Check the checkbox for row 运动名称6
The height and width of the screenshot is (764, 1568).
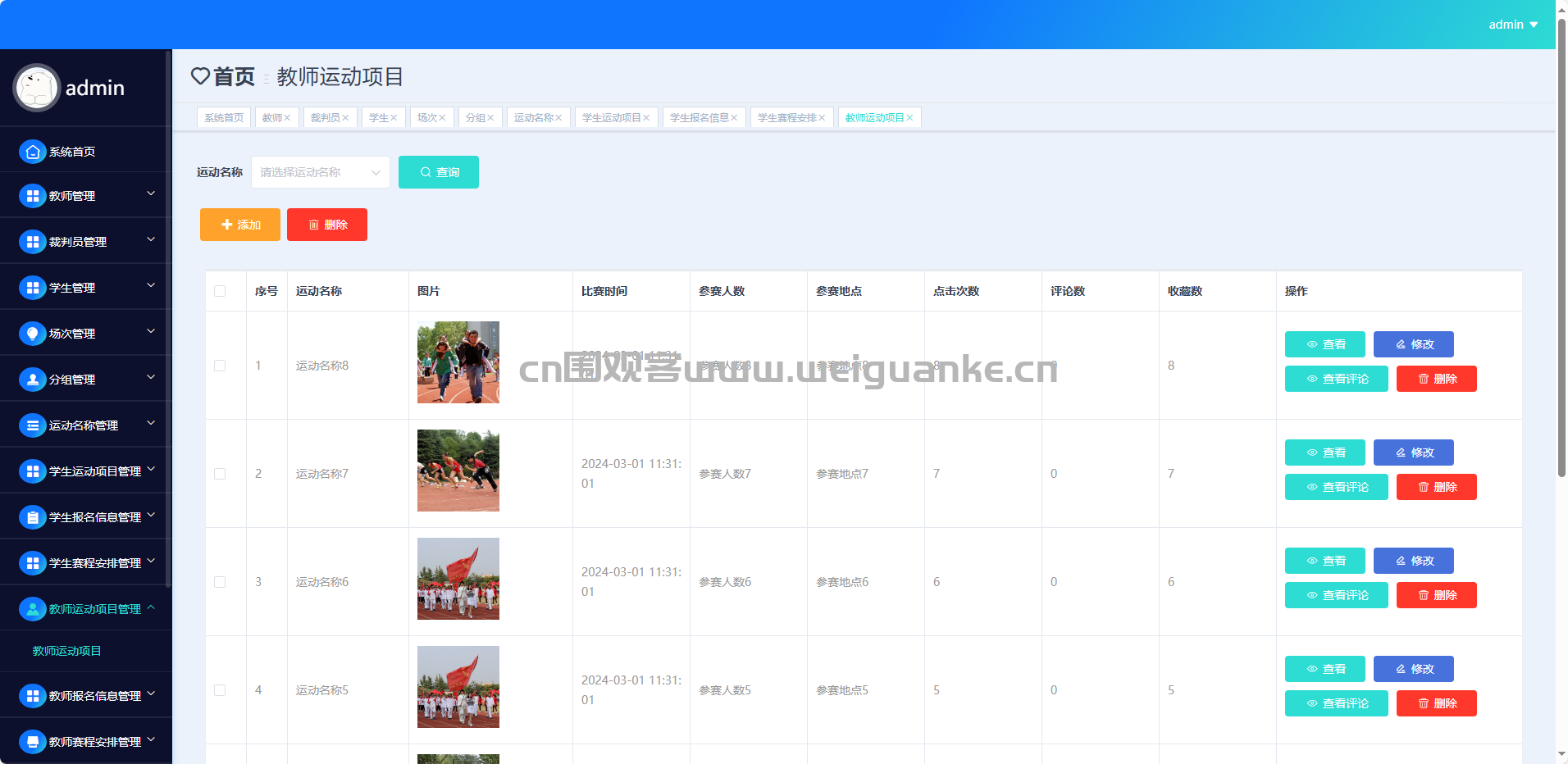tap(220, 582)
